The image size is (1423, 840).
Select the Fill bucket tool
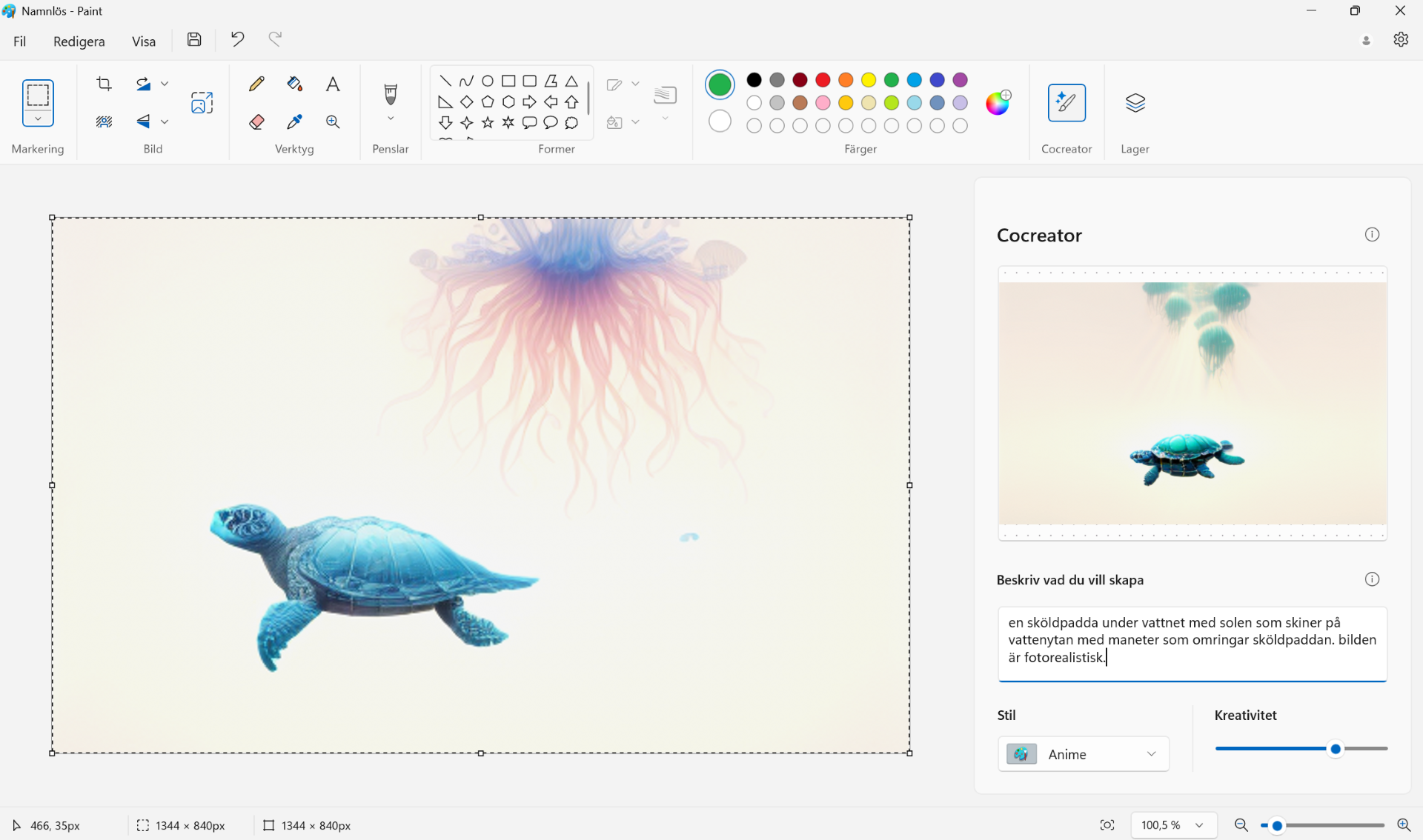(x=294, y=84)
